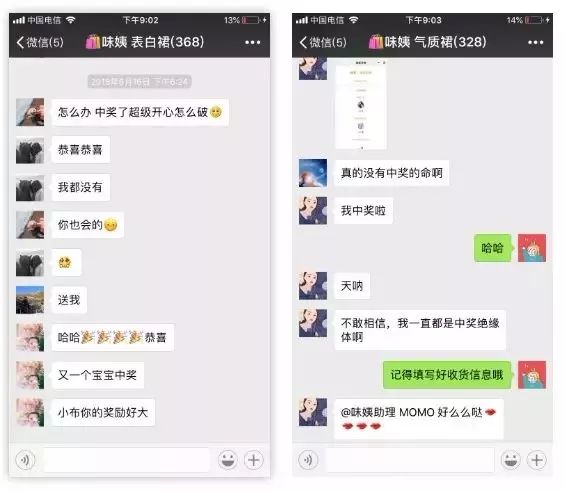Open more options in 表白裙 group chat

[252, 43]
